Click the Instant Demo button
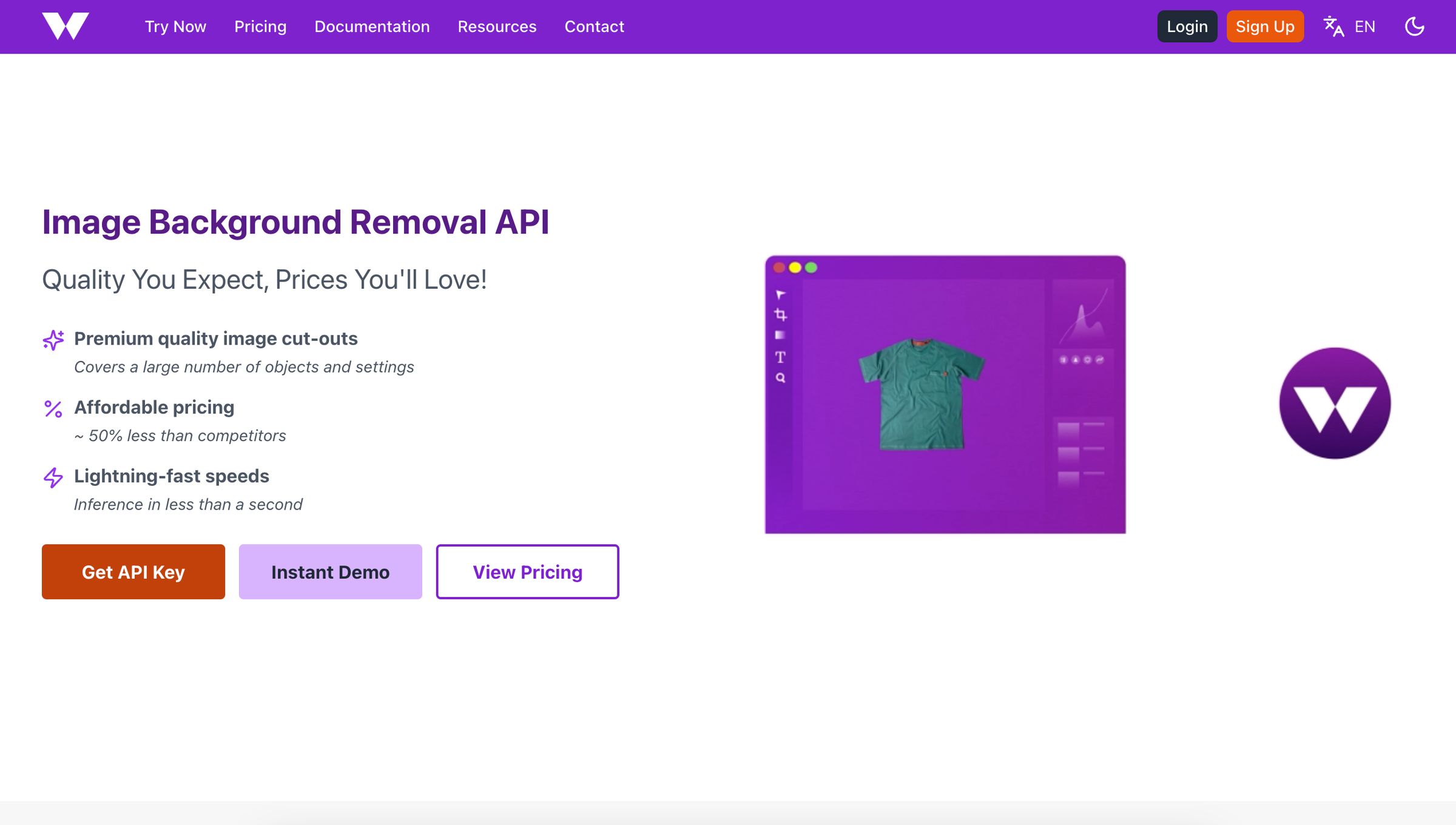Viewport: 1456px width, 825px height. (330, 571)
